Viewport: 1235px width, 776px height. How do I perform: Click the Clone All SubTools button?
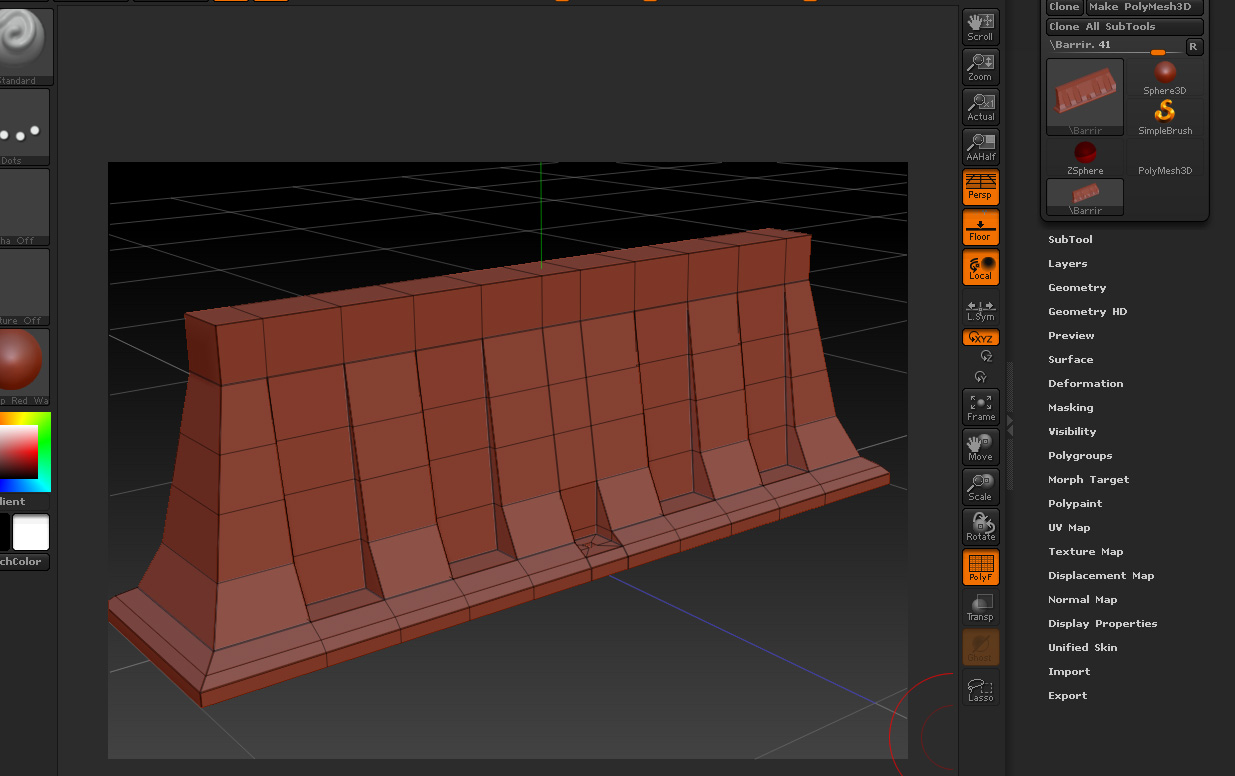[1123, 27]
